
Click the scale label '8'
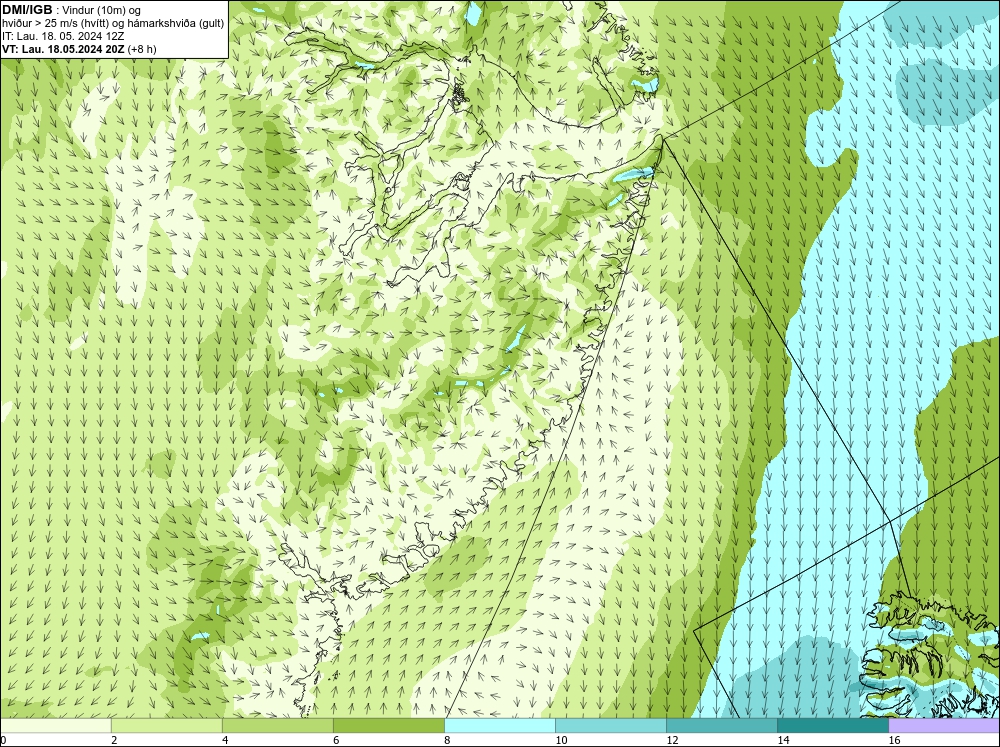(x=447, y=740)
